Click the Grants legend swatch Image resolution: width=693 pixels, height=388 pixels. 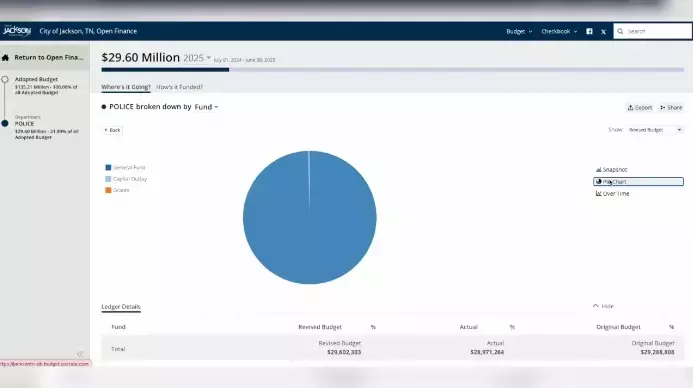(x=108, y=190)
